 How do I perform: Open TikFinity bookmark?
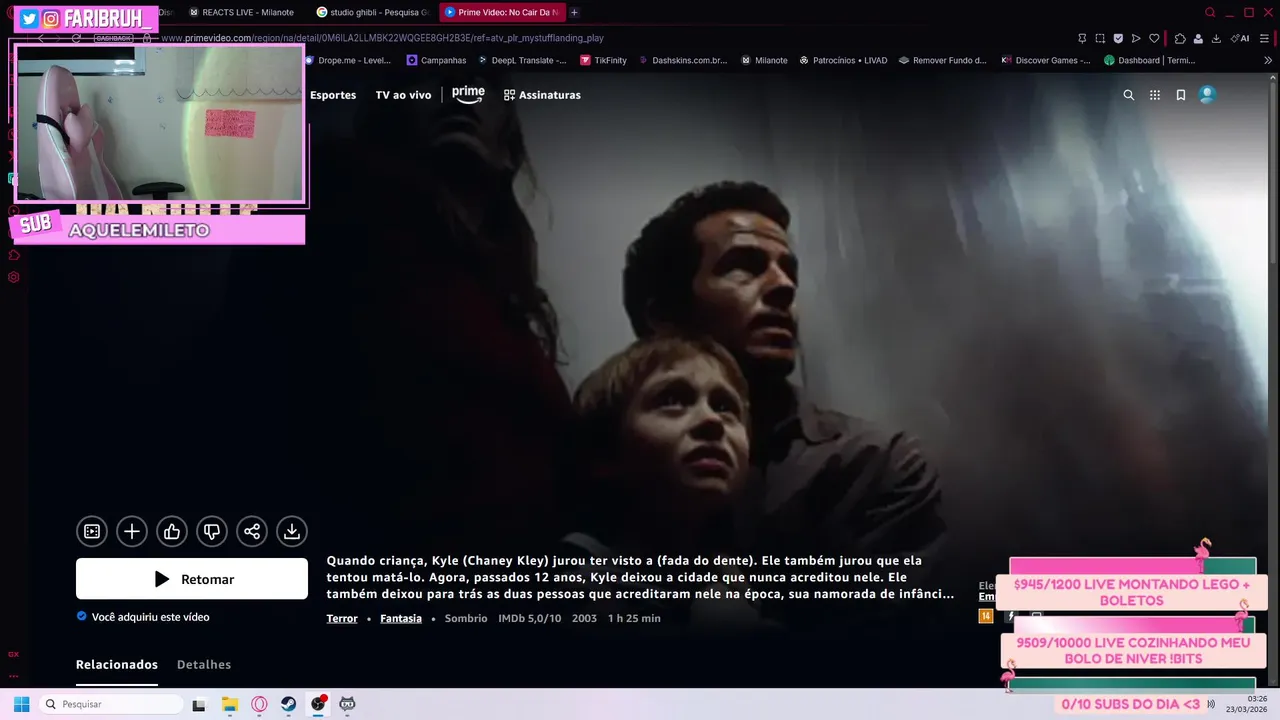point(603,60)
